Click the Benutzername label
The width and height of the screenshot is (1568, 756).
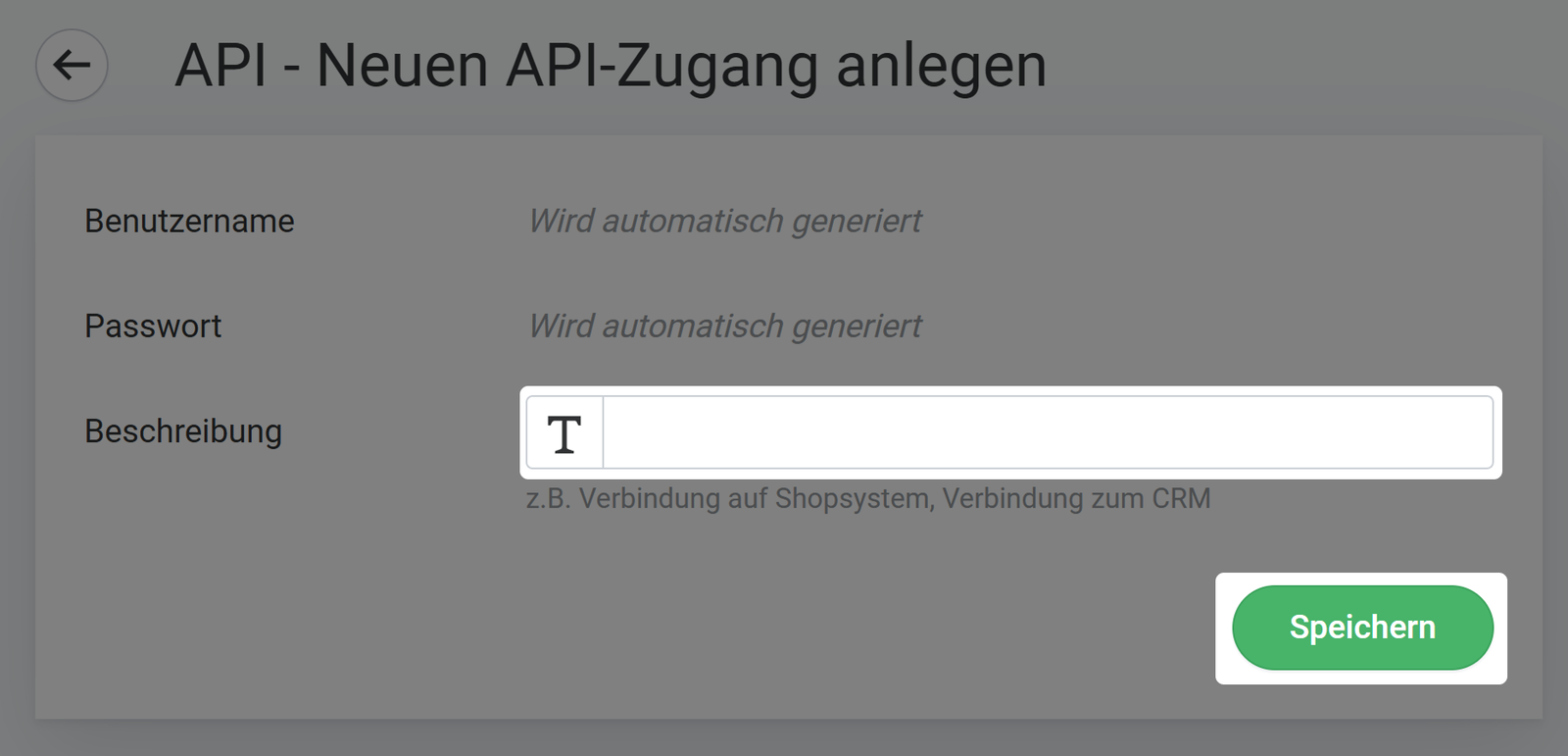point(189,222)
